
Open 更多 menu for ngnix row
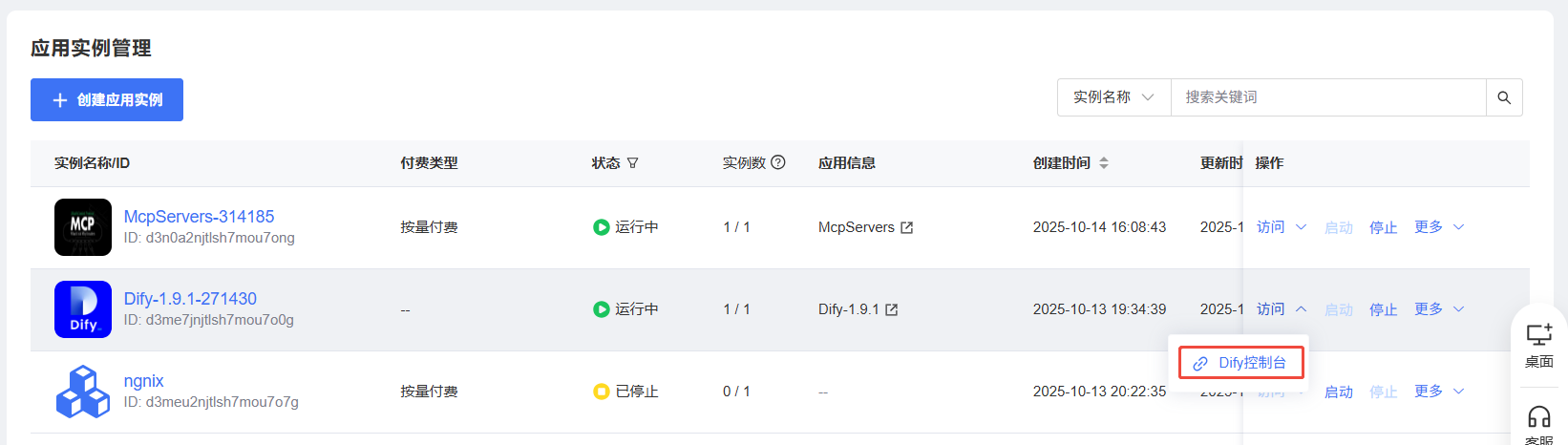coord(1439,392)
